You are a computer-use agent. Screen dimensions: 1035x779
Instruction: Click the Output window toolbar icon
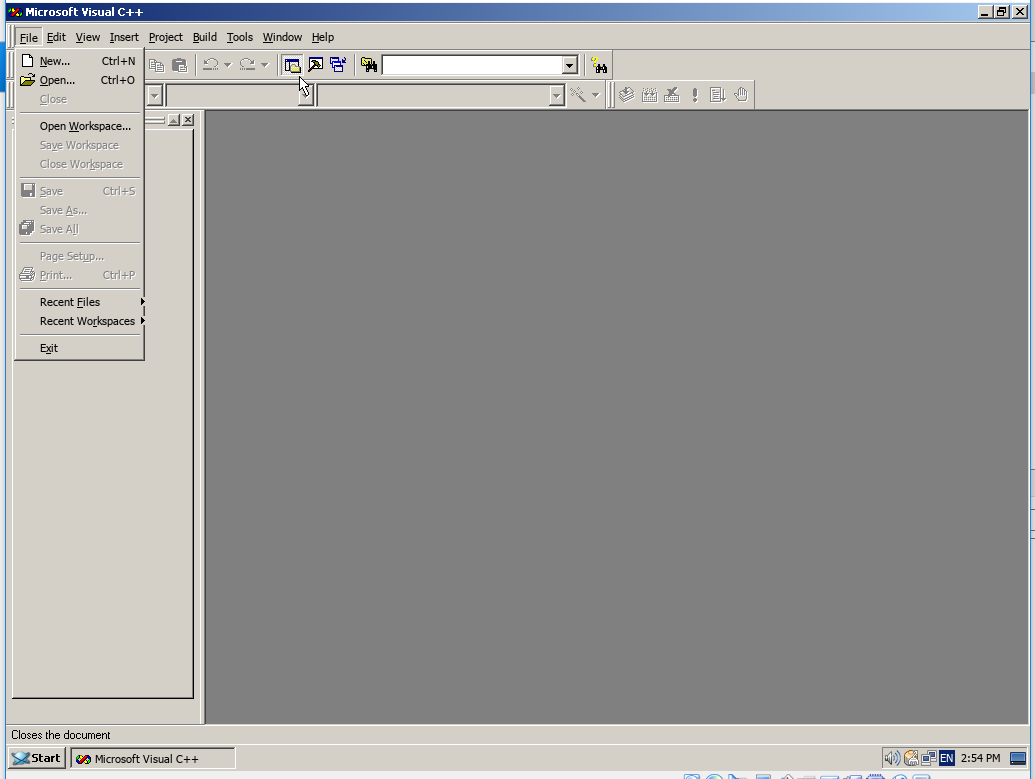tap(315, 65)
